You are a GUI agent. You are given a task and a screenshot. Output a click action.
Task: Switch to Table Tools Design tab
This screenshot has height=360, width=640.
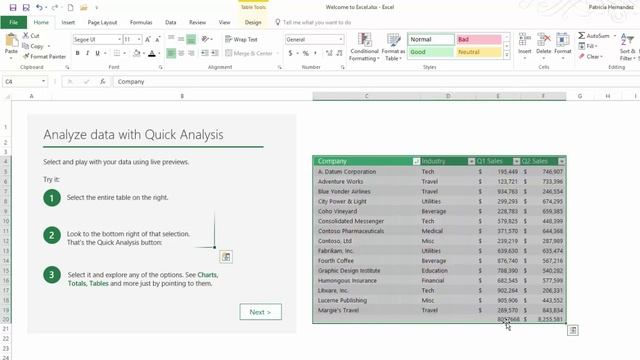pos(253,22)
